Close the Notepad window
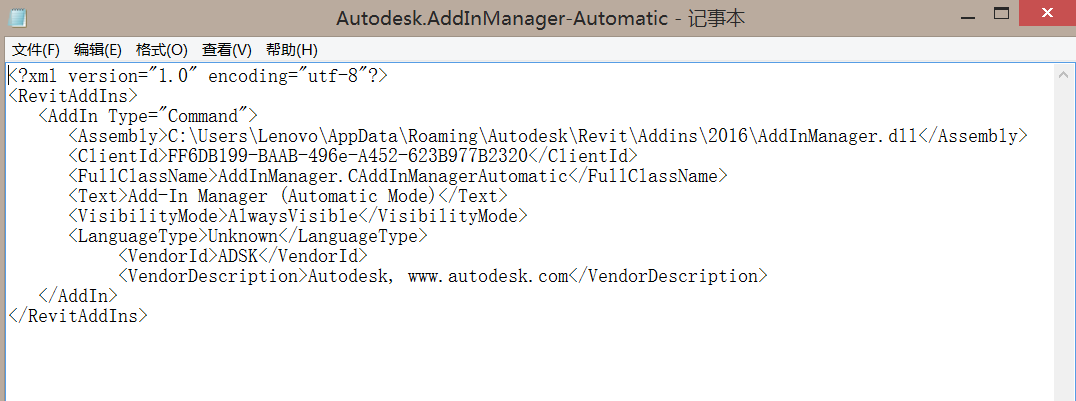 pos(1048,14)
